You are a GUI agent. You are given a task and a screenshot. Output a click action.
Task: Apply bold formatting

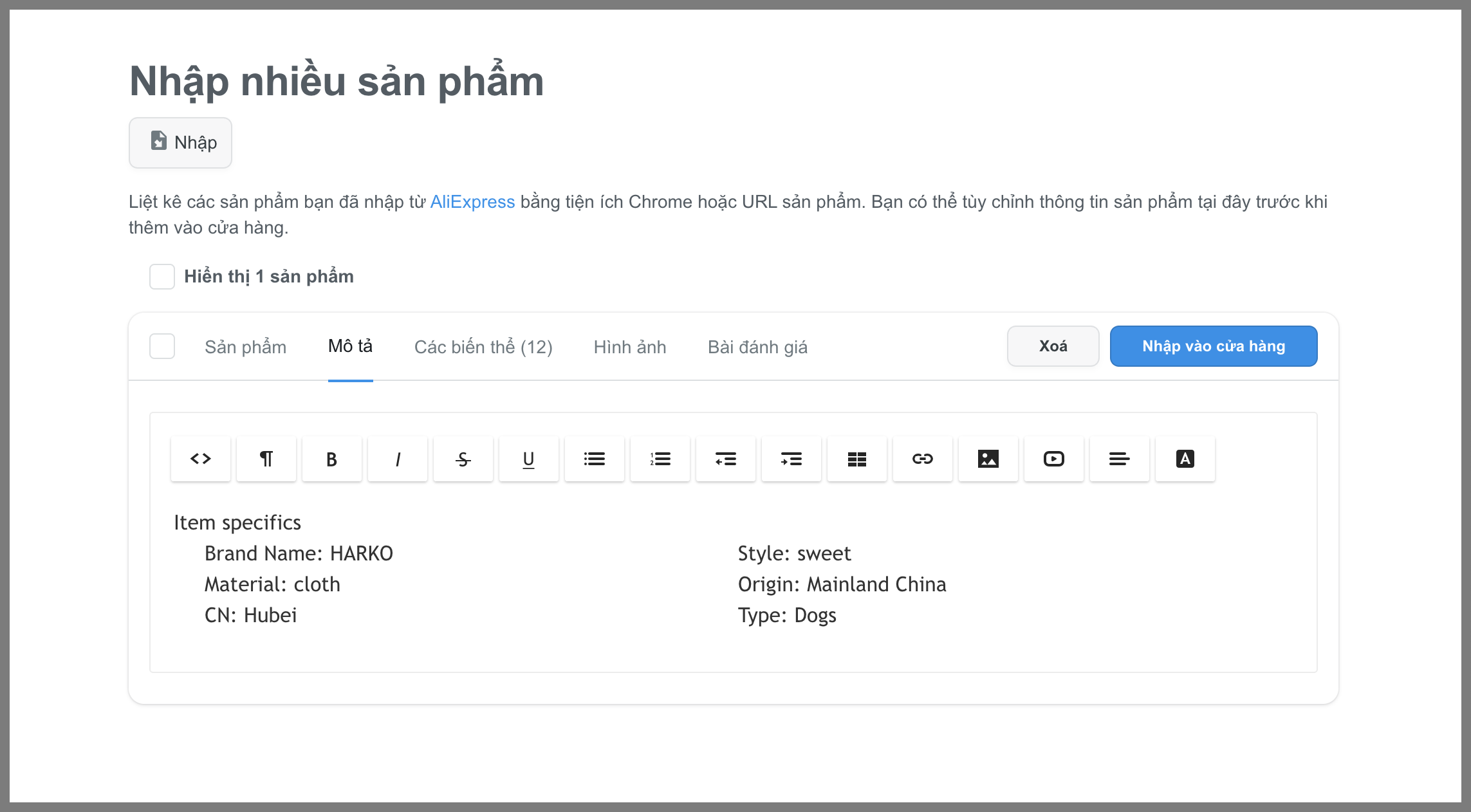[332, 459]
